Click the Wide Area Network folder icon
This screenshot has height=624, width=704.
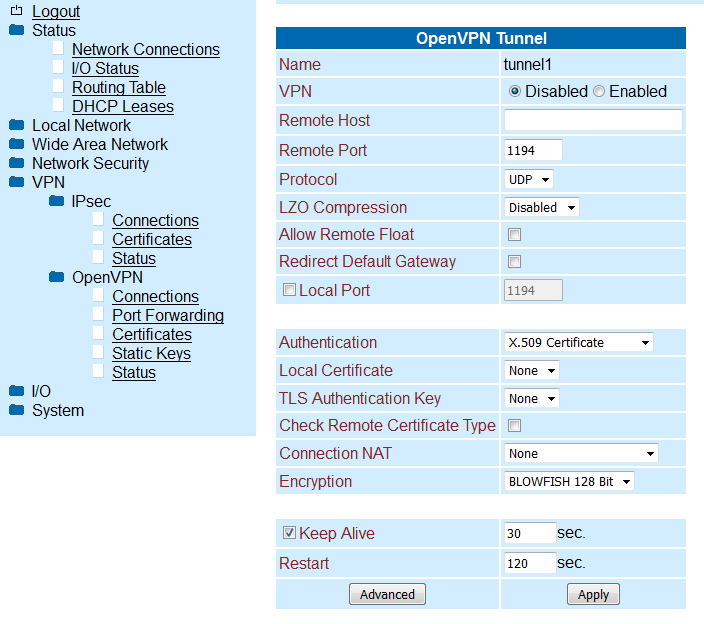coord(17,144)
